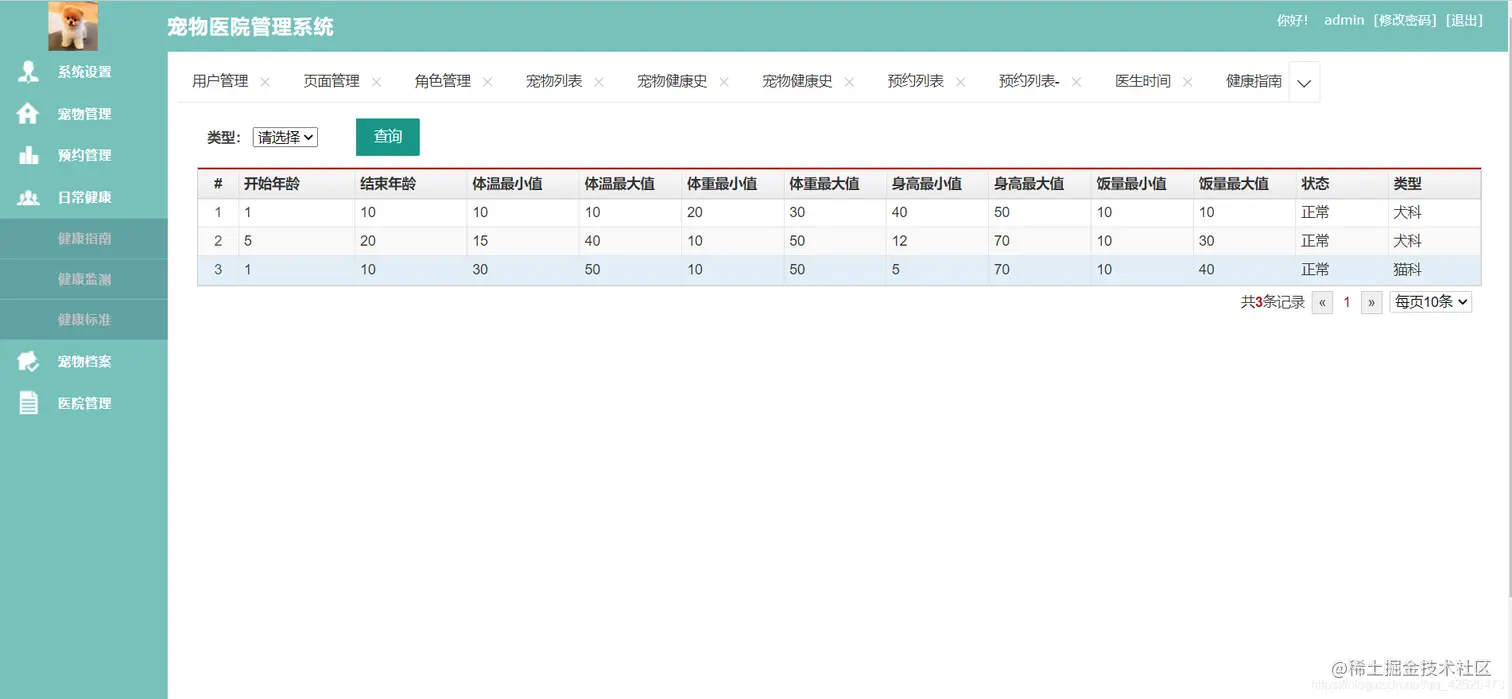This screenshot has width=1512, height=699.
Task: Switch to the 页面管理 tab
Action: 331,81
